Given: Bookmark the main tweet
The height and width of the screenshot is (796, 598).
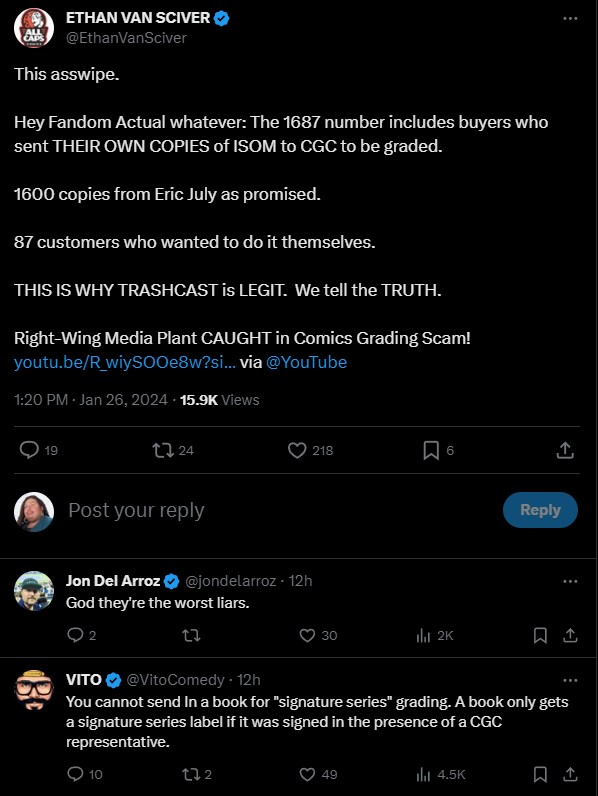Looking at the screenshot, I should coord(431,450).
